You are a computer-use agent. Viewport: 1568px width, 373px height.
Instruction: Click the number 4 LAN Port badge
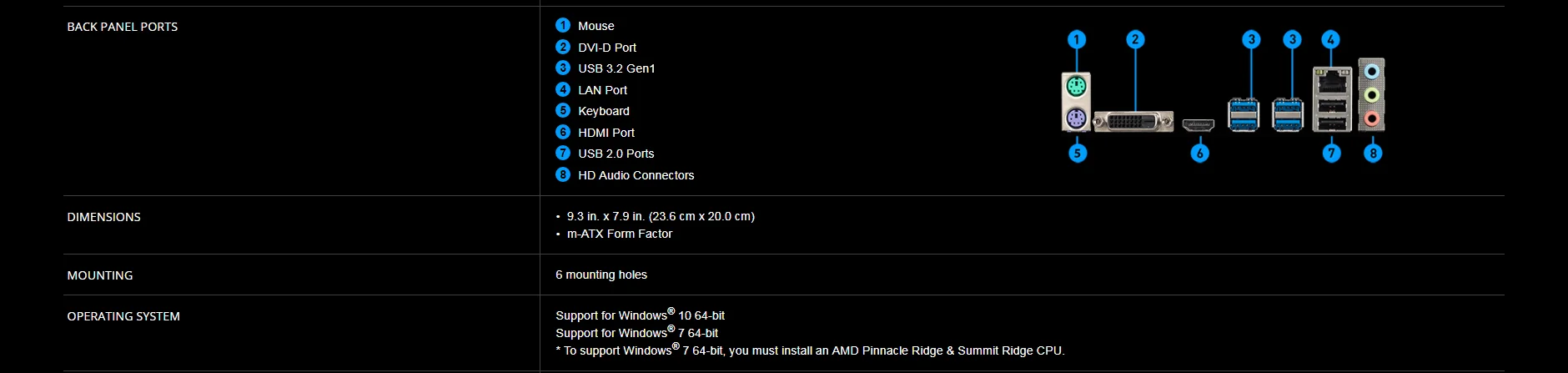coord(563,89)
